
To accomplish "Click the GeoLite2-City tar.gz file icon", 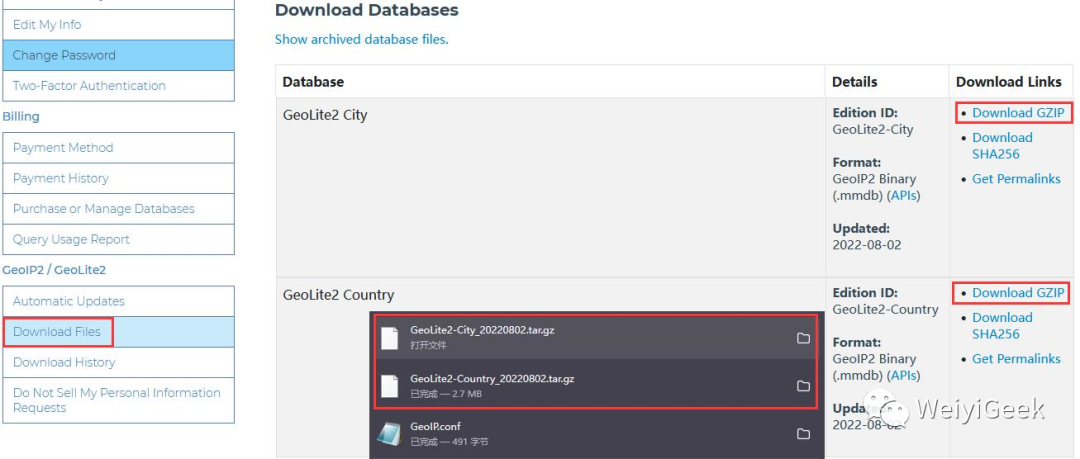I will [390, 338].
